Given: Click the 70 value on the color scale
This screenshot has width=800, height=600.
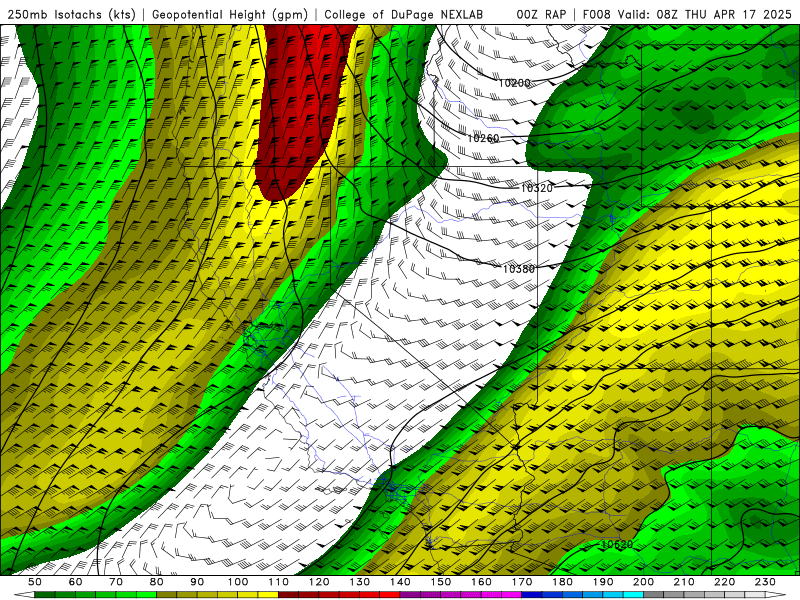Looking at the screenshot, I should pyautogui.click(x=116, y=582).
